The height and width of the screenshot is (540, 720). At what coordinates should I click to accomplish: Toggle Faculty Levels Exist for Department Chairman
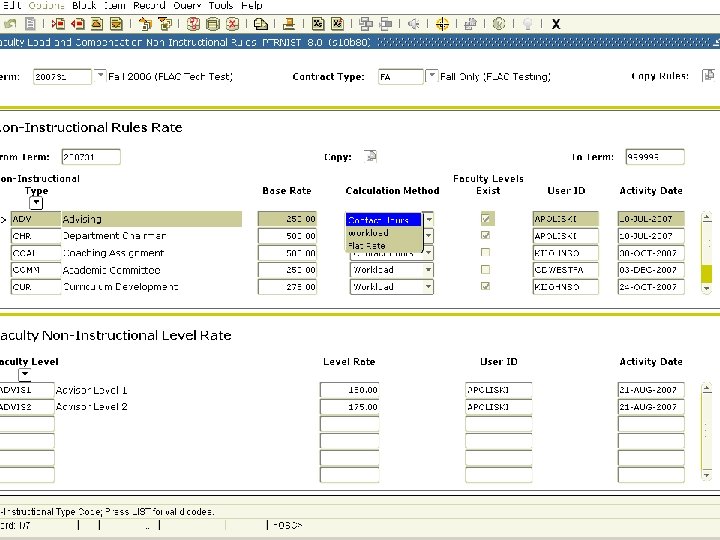[x=486, y=236]
